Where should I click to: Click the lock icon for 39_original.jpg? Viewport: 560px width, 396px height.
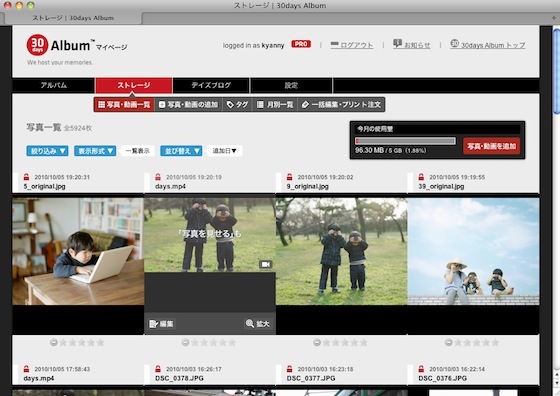(x=421, y=177)
